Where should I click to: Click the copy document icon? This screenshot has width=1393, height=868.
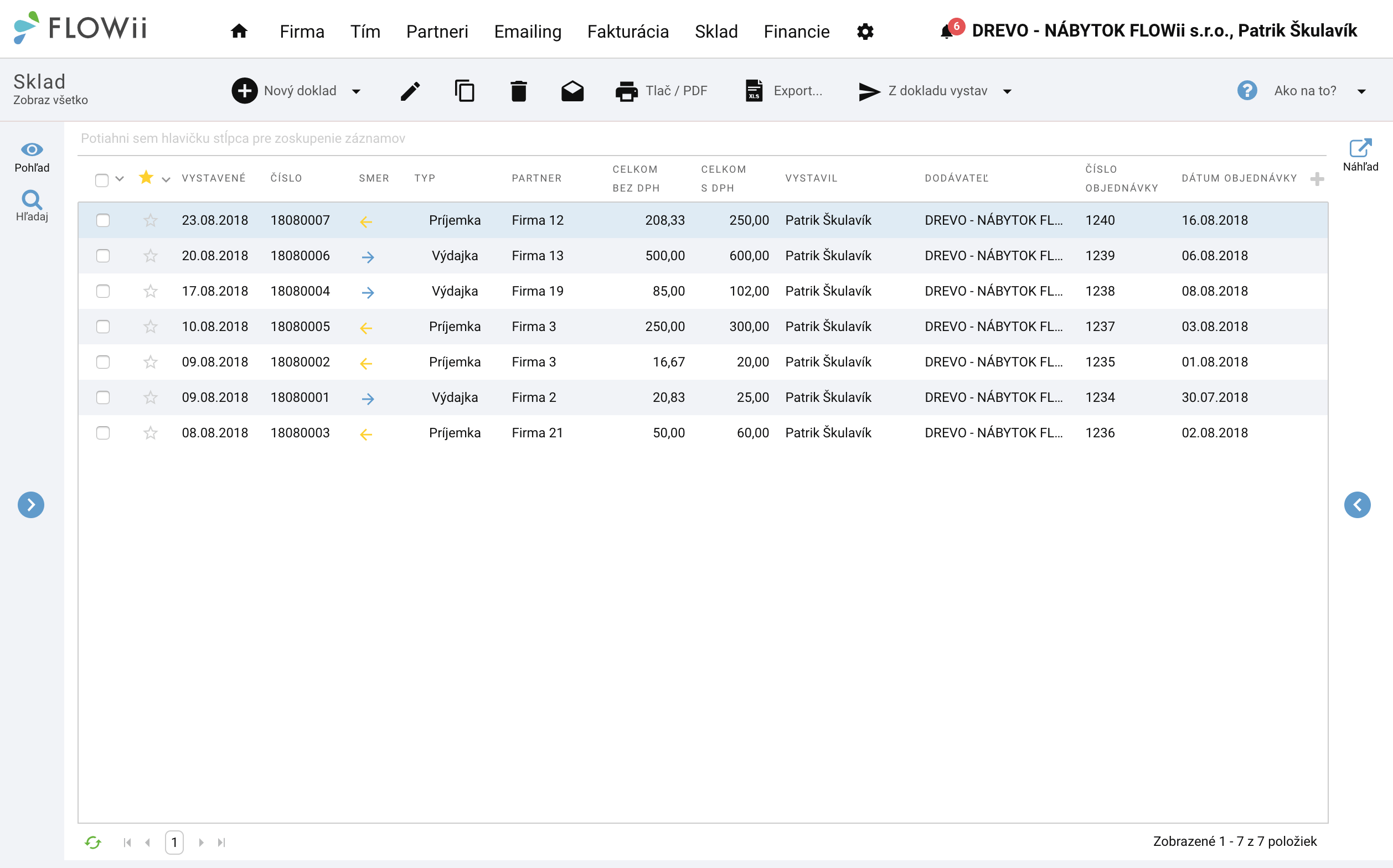point(464,91)
